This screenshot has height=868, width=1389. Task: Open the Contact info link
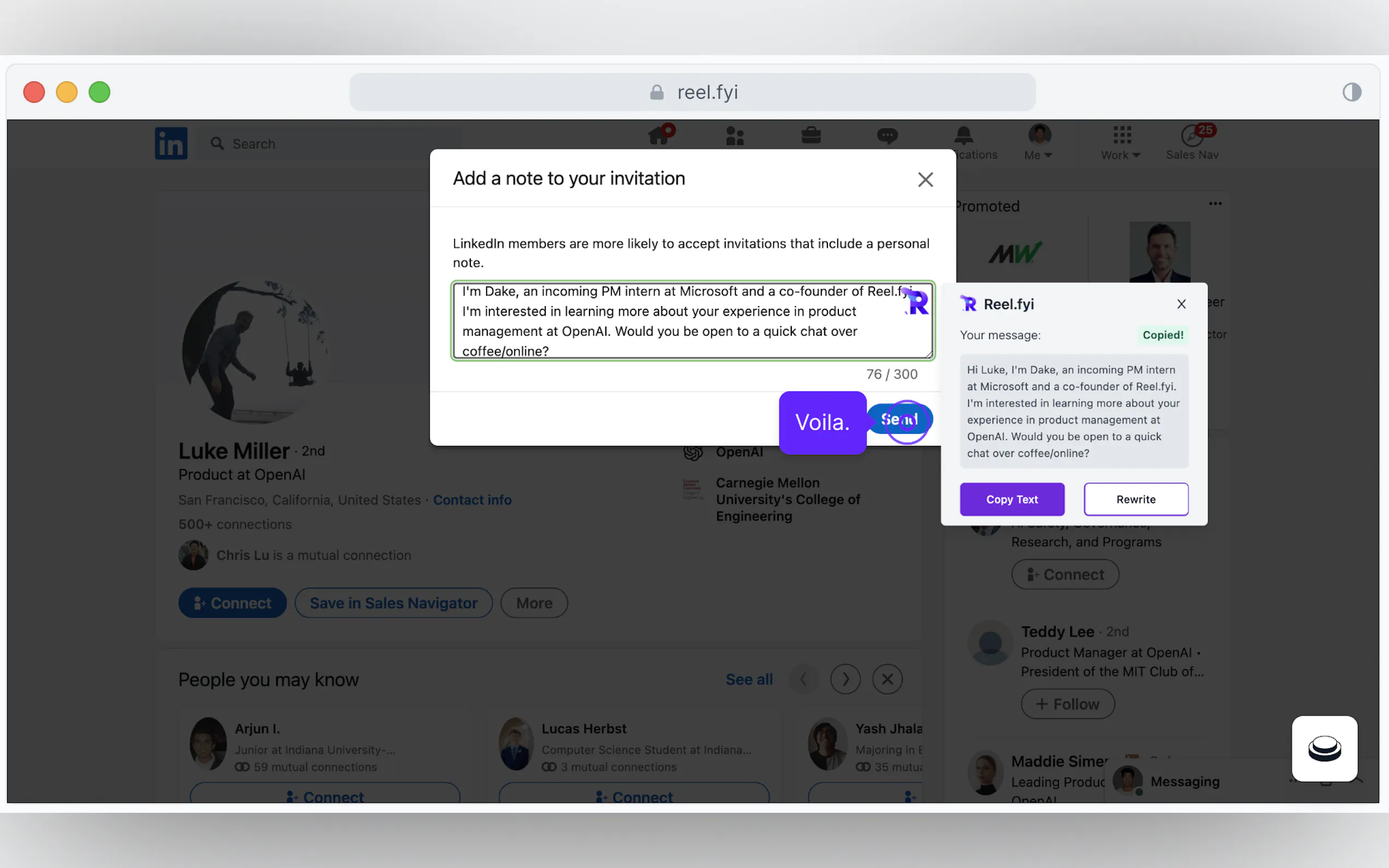coord(472,500)
